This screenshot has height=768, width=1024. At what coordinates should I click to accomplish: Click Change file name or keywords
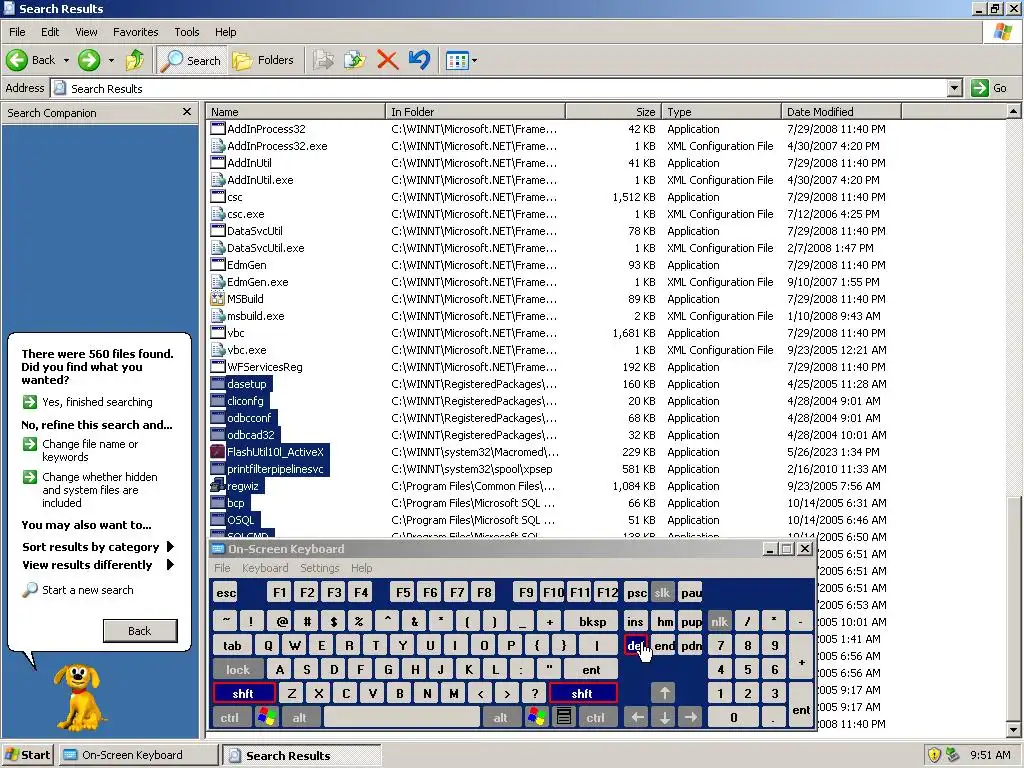tap(90, 451)
